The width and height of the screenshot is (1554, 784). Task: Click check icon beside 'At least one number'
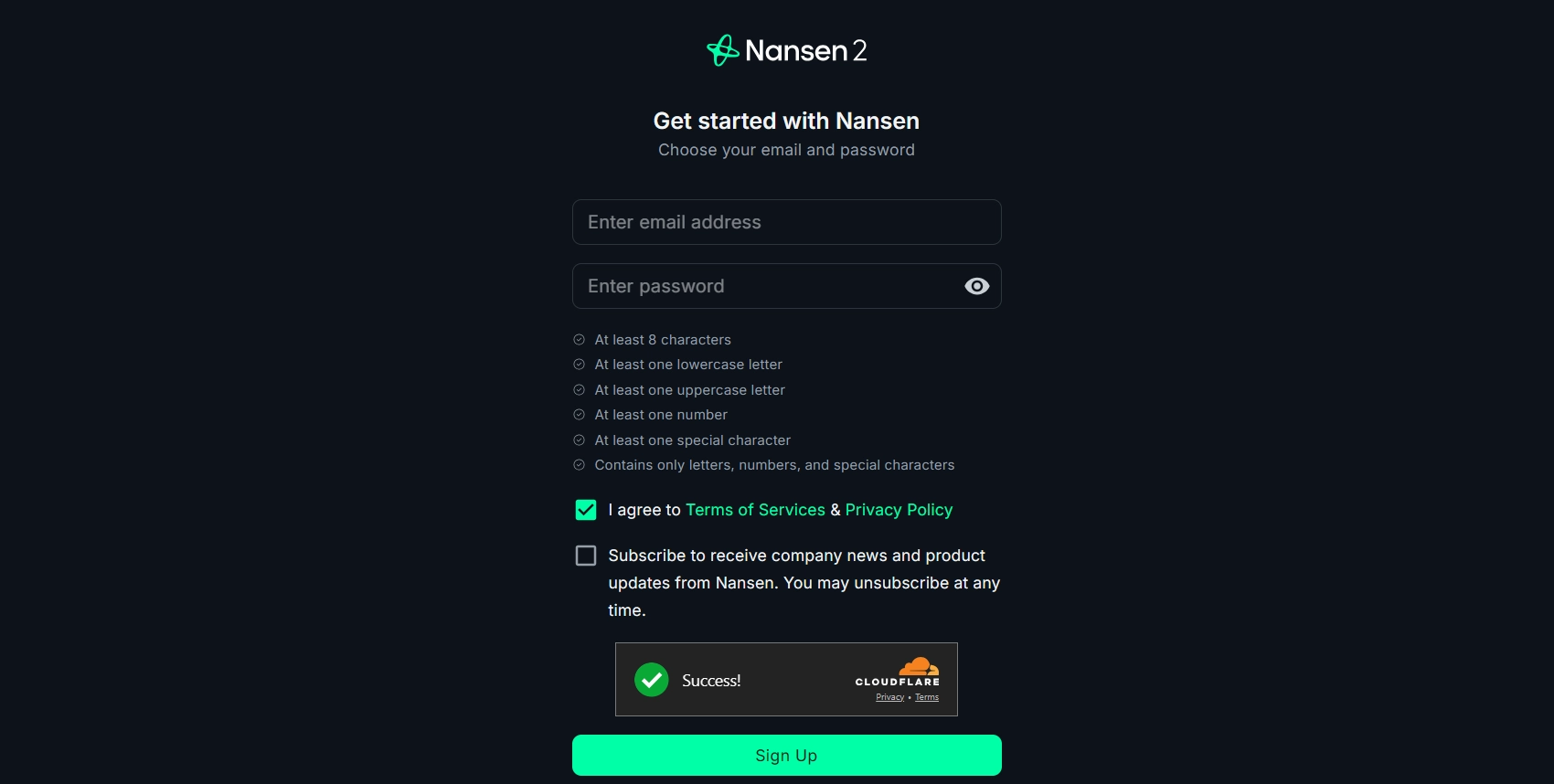[x=579, y=415]
